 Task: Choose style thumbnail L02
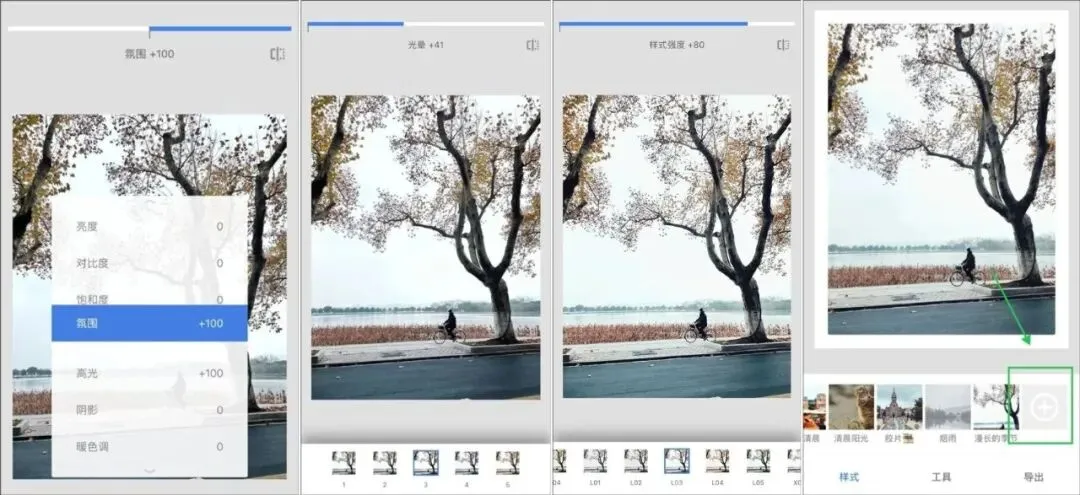point(636,461)
